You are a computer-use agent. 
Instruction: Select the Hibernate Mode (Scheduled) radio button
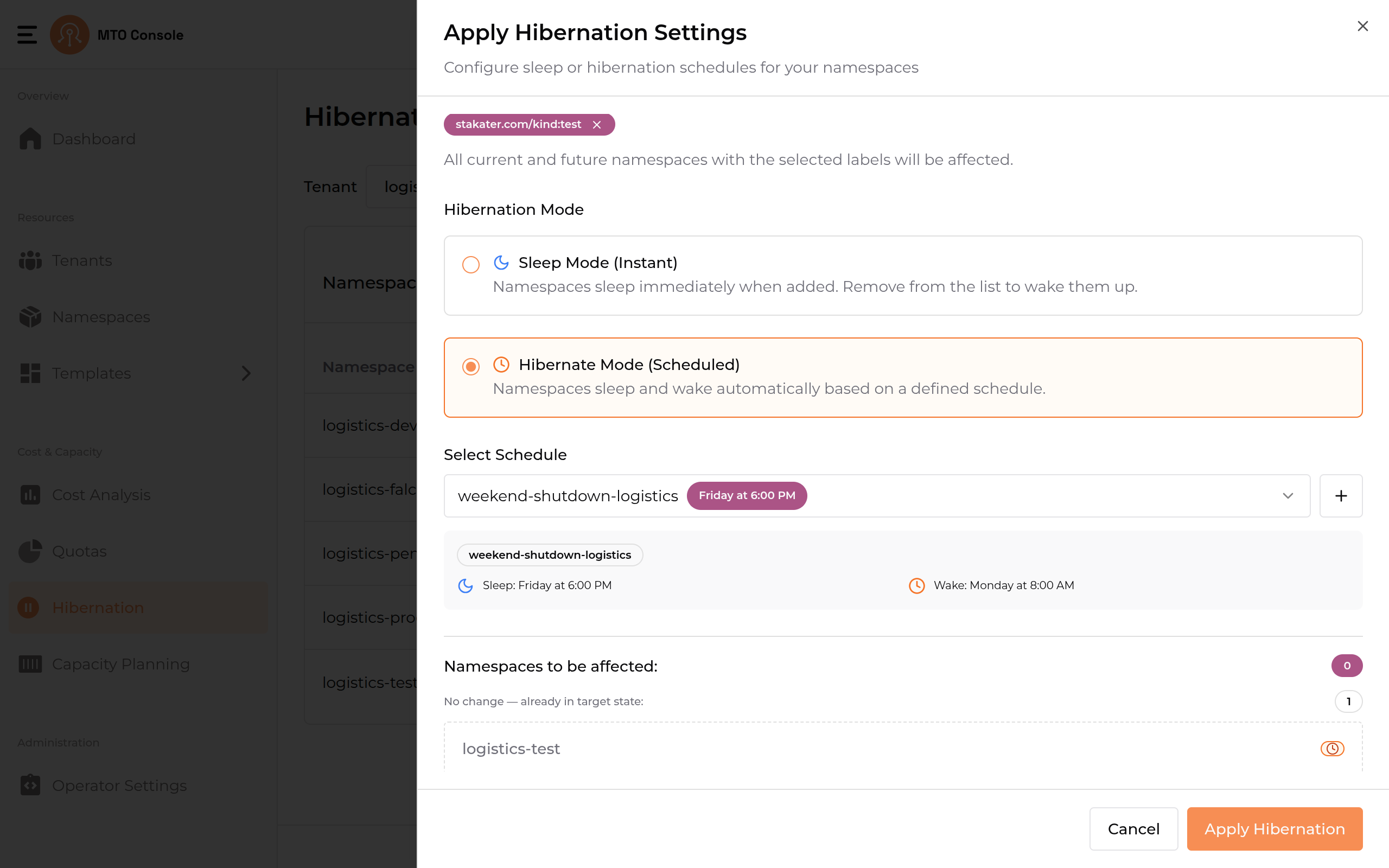pos(470,366)
